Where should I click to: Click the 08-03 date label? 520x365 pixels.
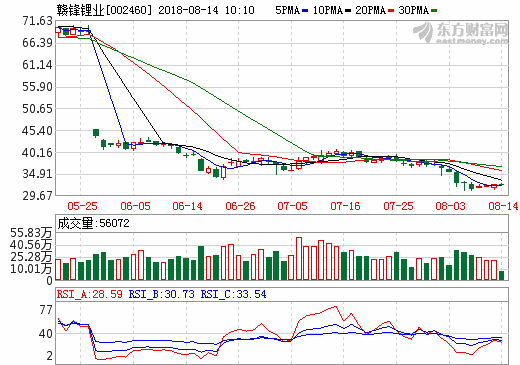(x=450, y=206)
